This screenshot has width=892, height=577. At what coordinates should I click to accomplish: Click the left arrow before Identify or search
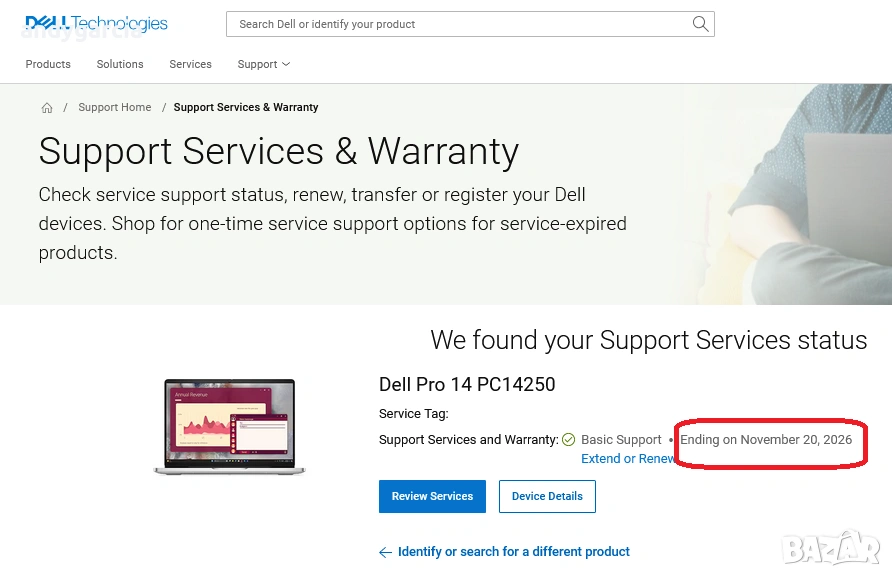385,552
